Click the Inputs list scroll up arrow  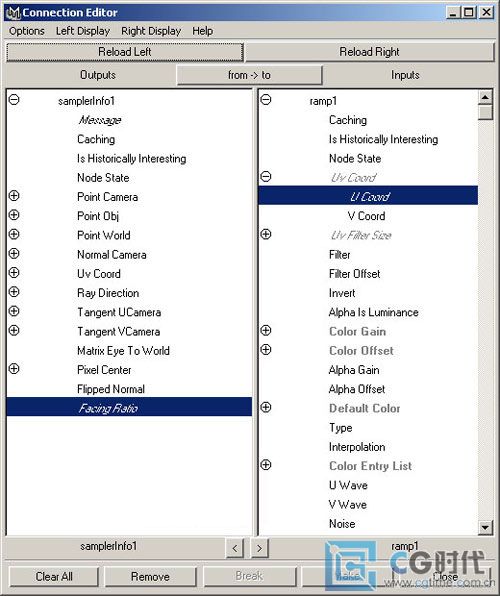(x=485, y=97)
